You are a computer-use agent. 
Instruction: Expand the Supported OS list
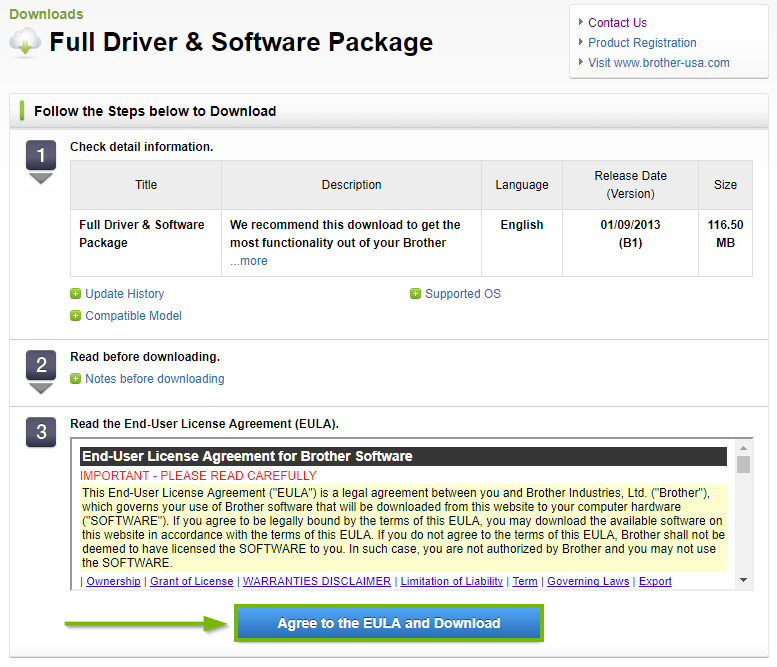click(x=462, y=294)
